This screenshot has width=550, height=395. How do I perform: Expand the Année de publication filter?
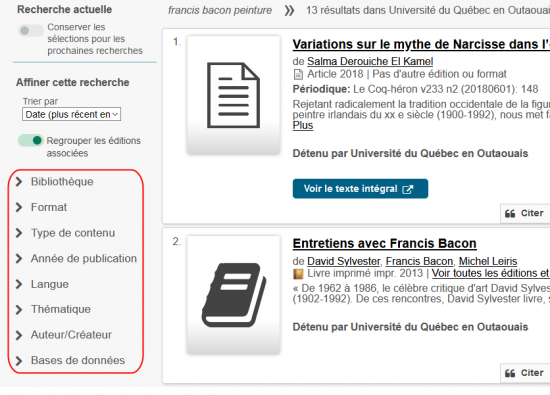pyautogui.click(x=76, y=259)
